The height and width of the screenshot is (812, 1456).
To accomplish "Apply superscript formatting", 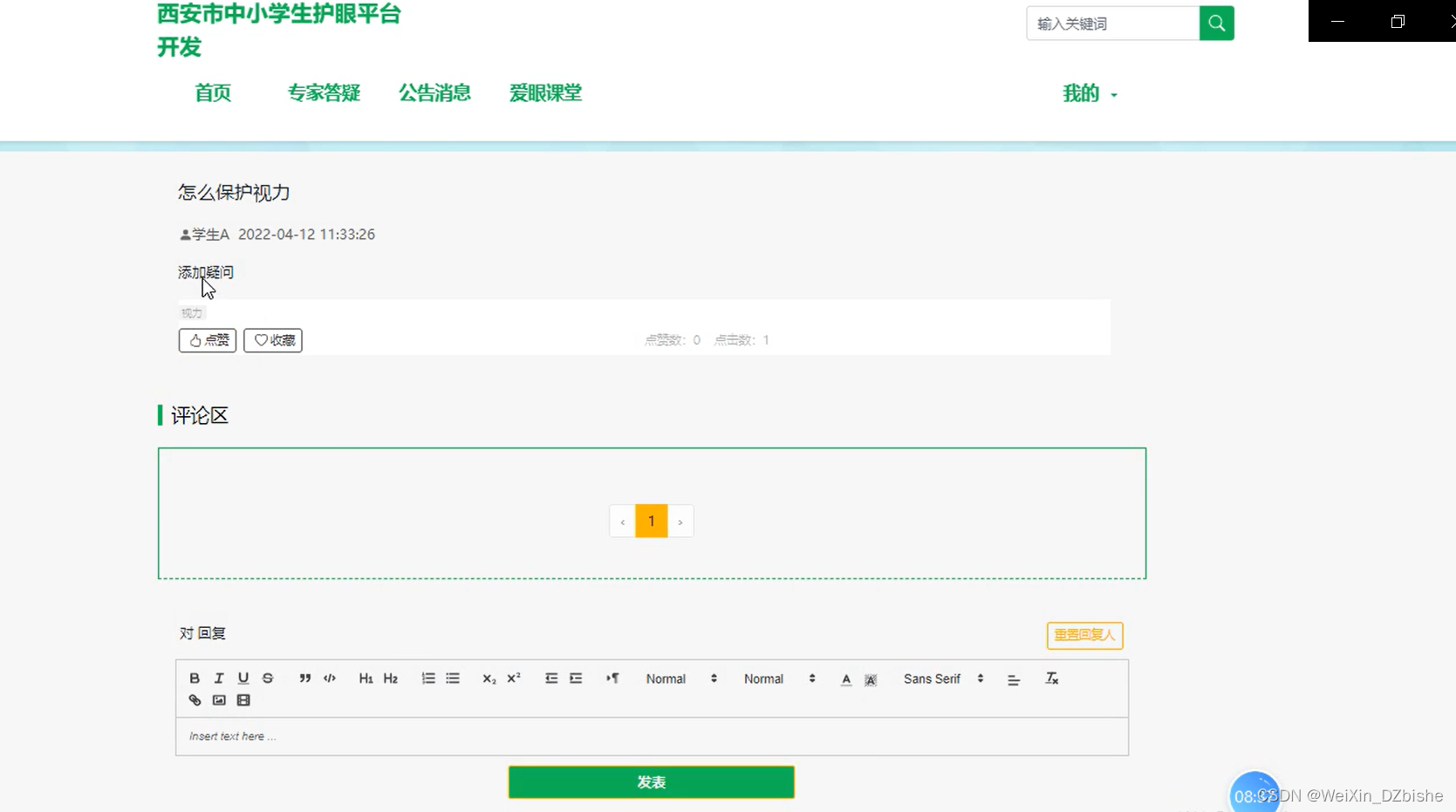I will 514,679.
